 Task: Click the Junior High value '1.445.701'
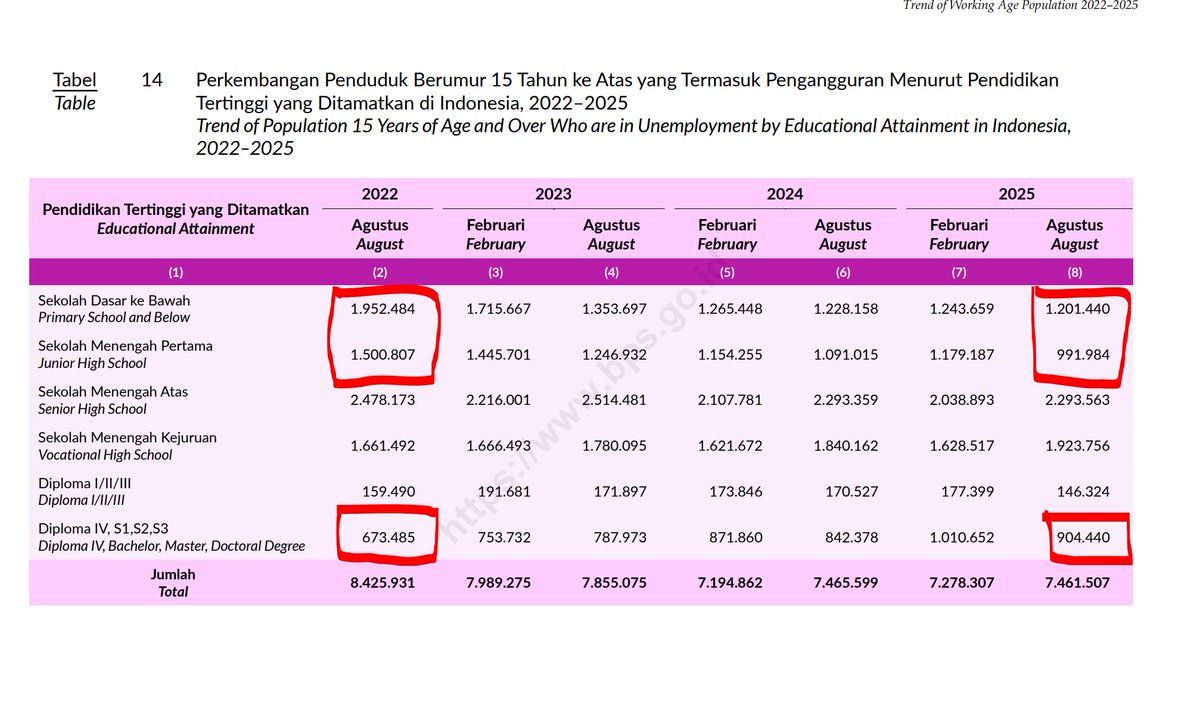coord(498,354)
